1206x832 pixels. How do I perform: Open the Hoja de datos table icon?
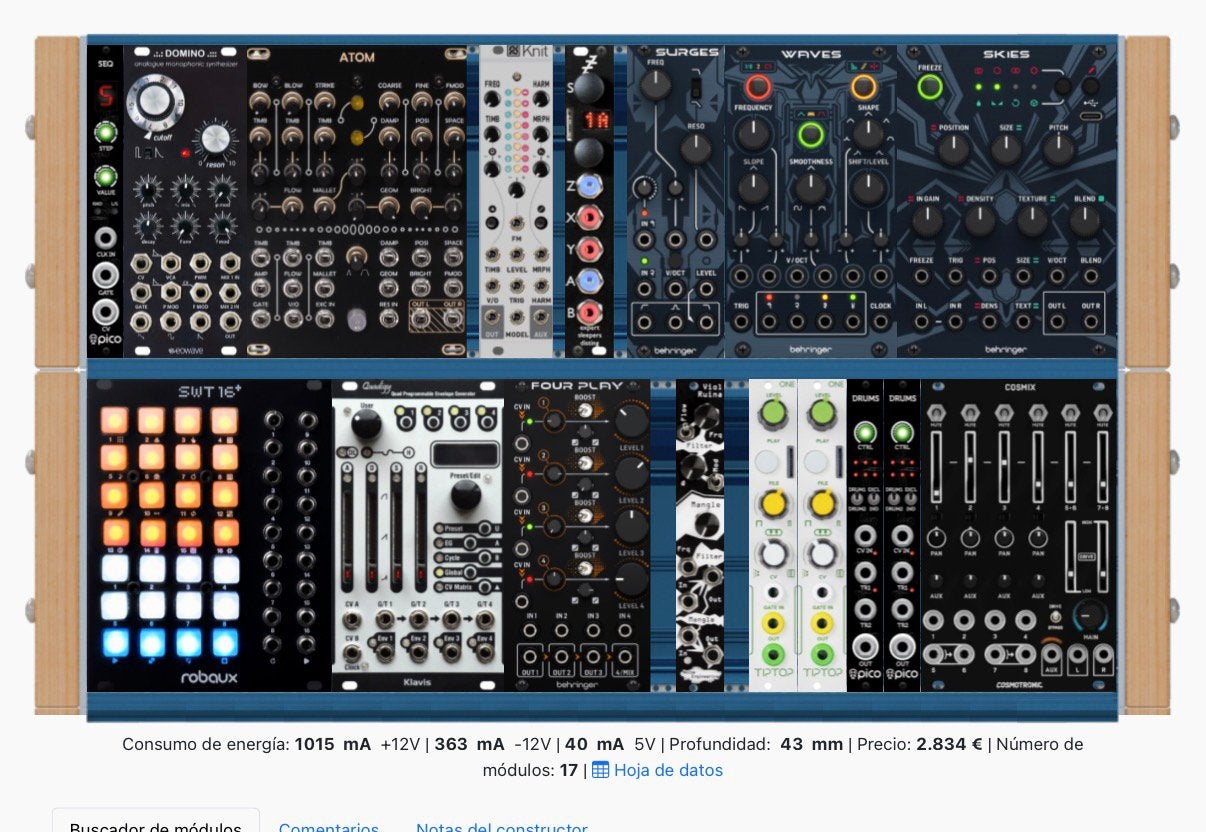(600, 770)
